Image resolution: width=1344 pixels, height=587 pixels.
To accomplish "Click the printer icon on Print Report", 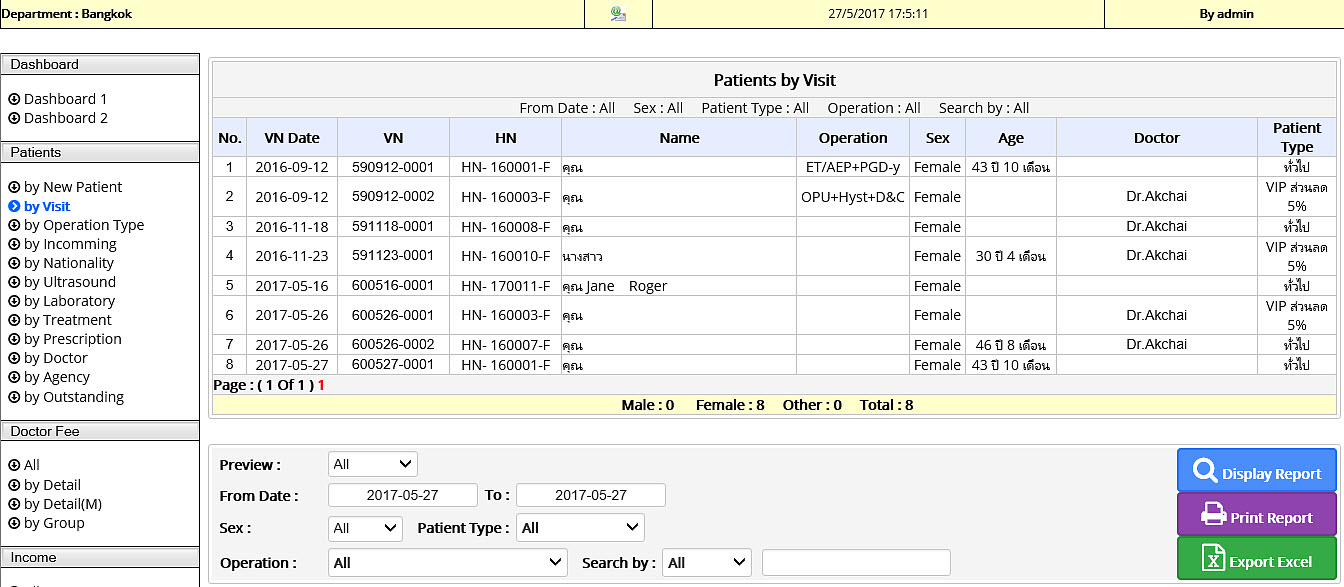I will (1213, 516).
